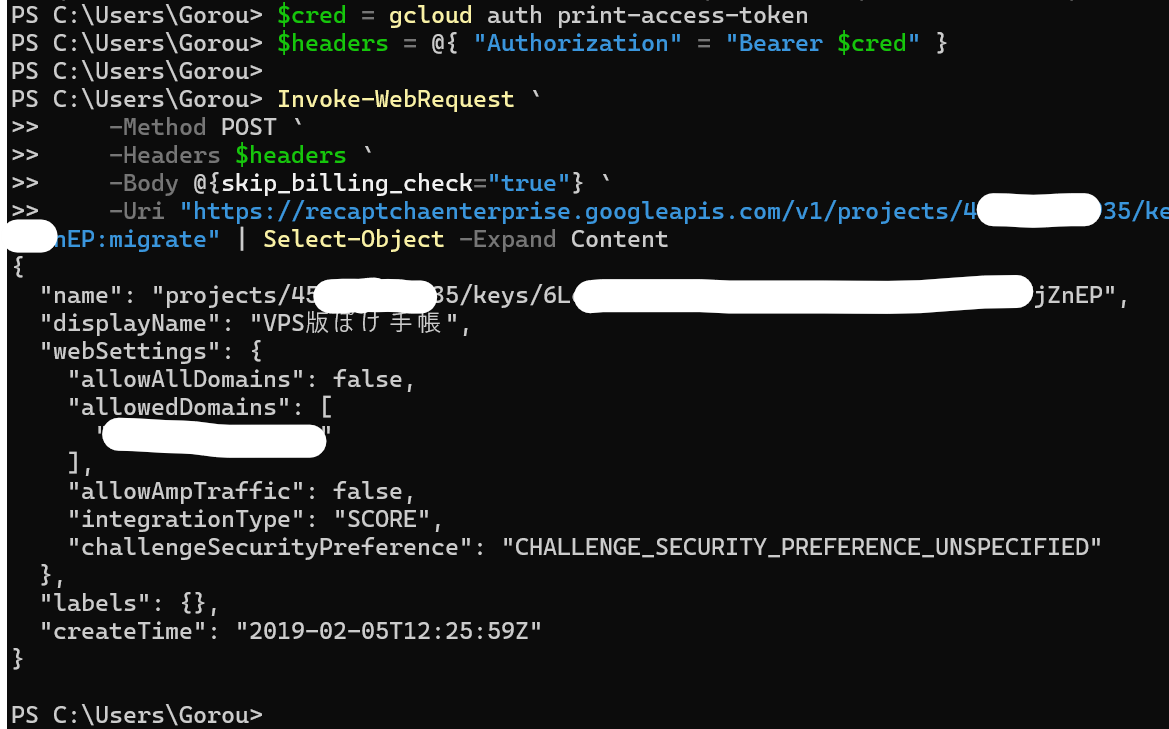
Task: Click the "allowAllDomains" false value
Action: point(367,379)
